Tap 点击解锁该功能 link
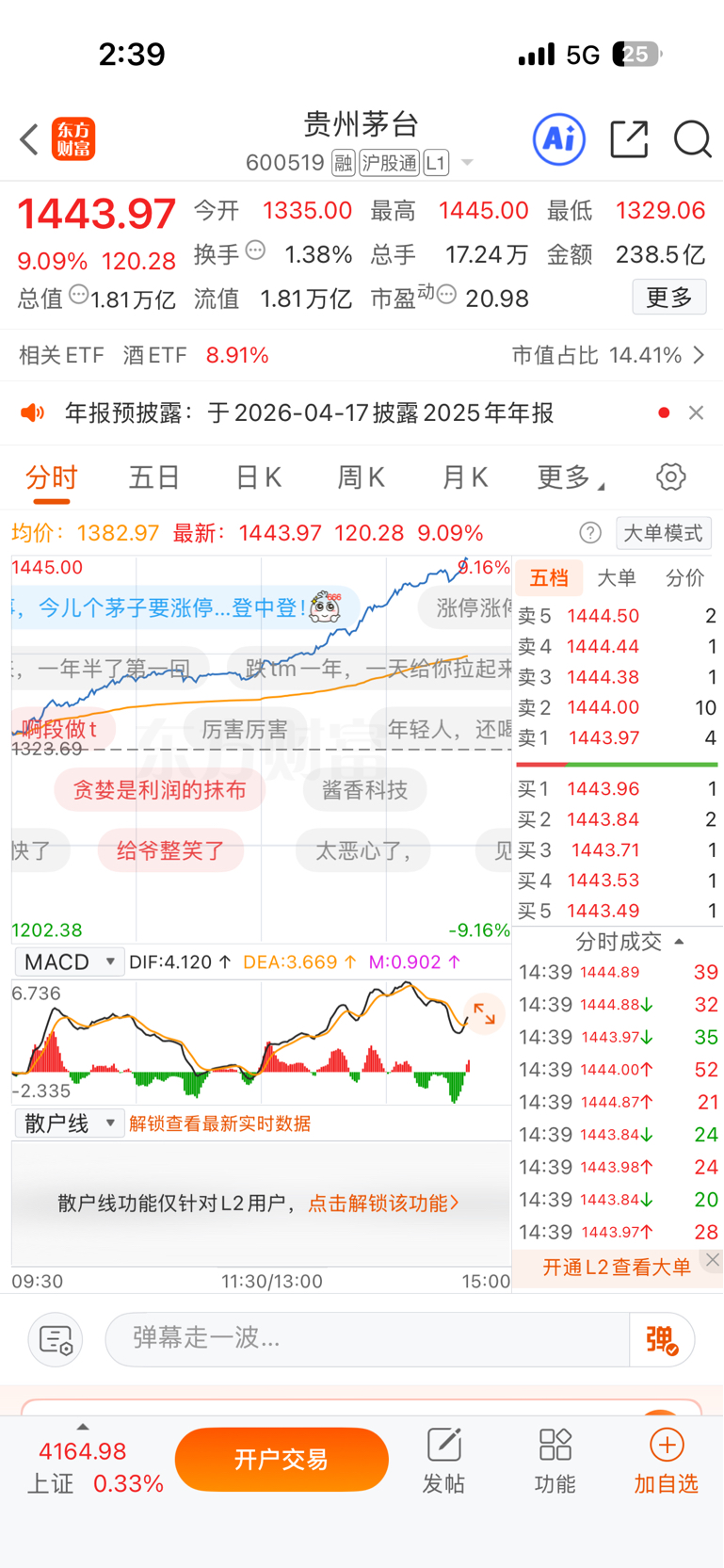Screen dimensions: 724x1568 pyautogui.click(x=383, y=1203)
